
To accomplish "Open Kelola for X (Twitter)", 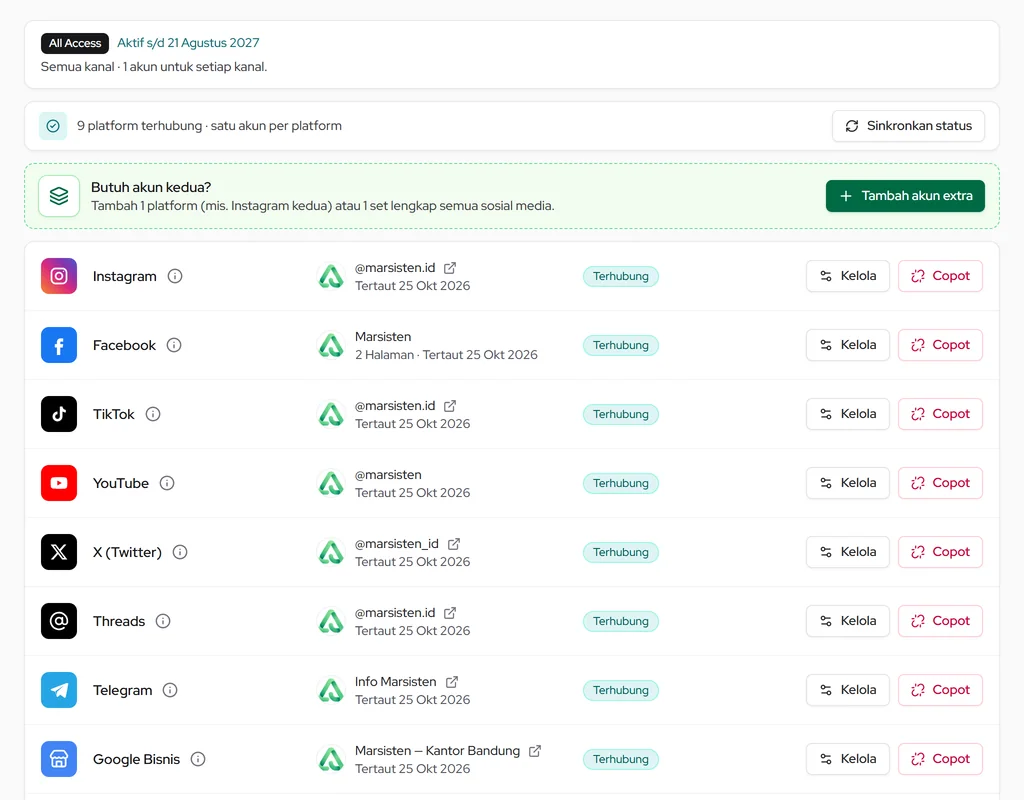I will (848, 552).
